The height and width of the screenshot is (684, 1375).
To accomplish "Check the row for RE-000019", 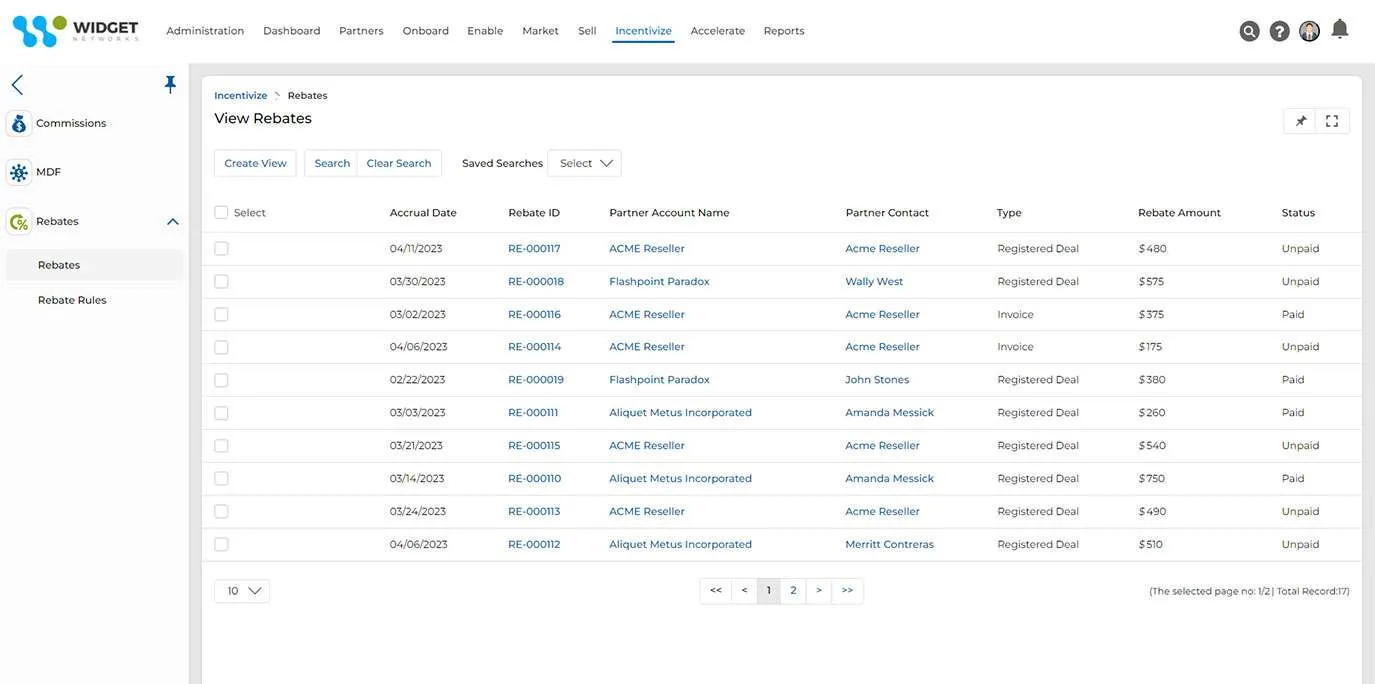I will pyautogui.click(x=221, y=380).
